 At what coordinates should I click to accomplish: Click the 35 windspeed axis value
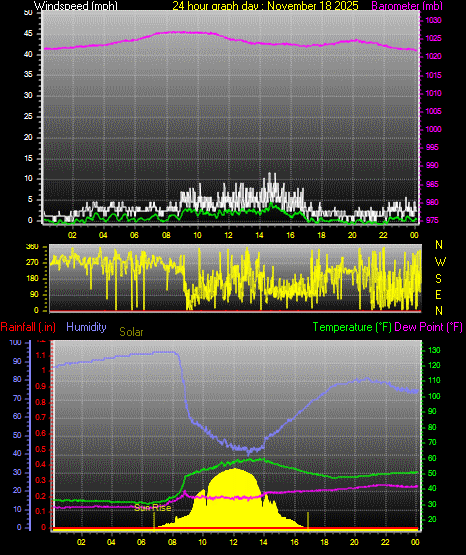pyautogui.click(x=28, y=75)
